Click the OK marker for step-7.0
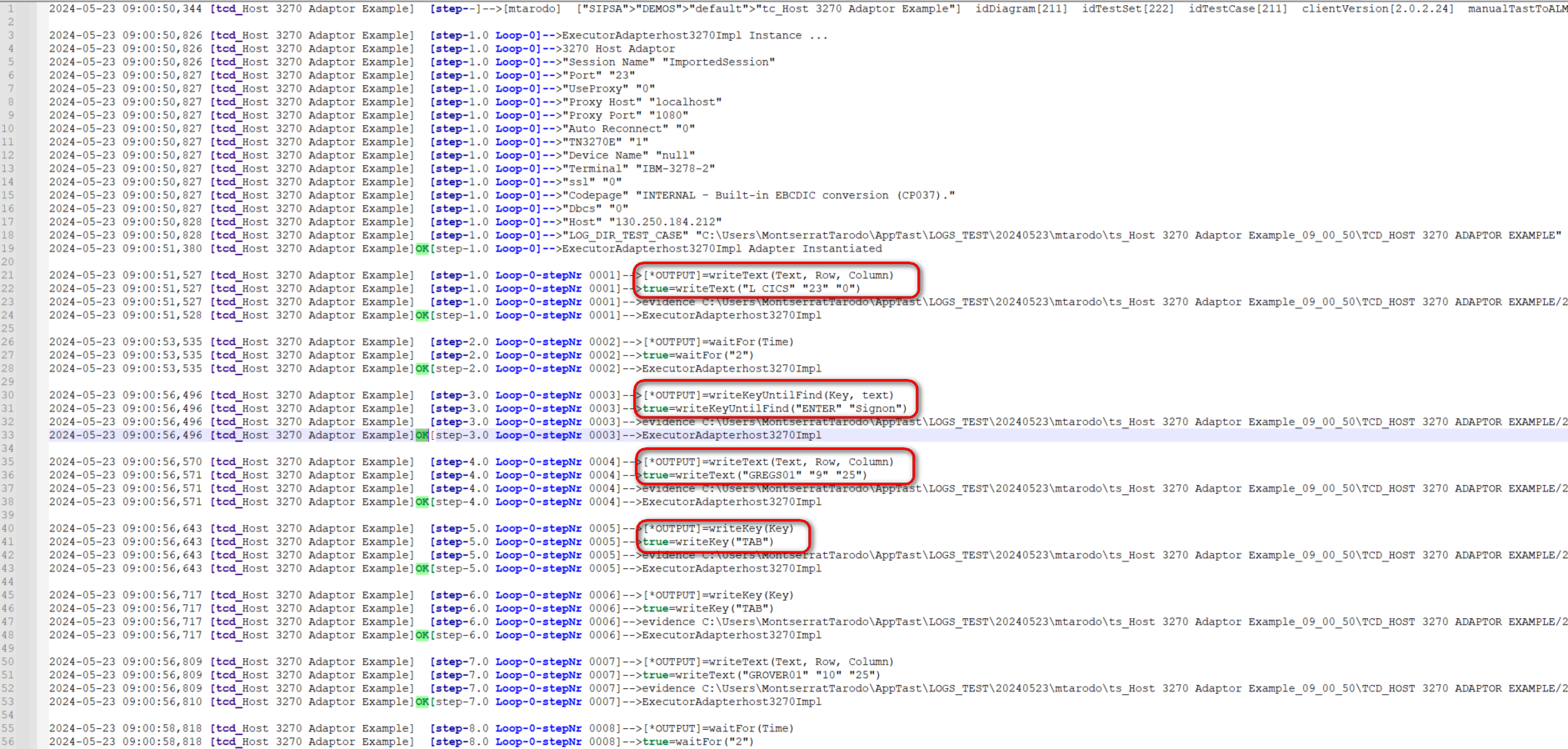Screen dimensions: 1568x749 point(422,702)
